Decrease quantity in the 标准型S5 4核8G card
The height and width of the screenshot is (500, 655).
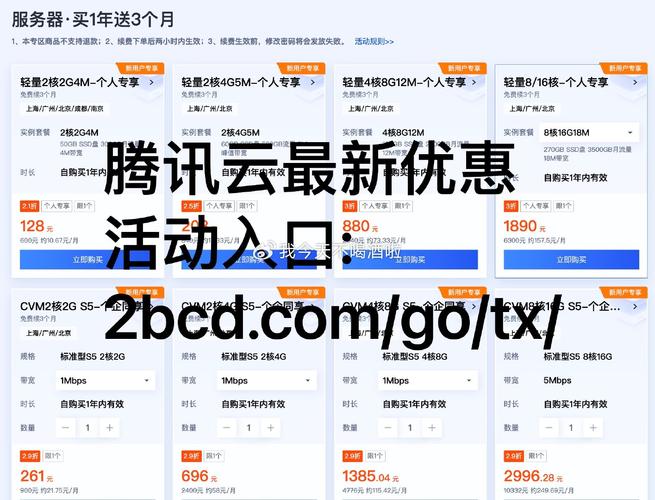388,428
